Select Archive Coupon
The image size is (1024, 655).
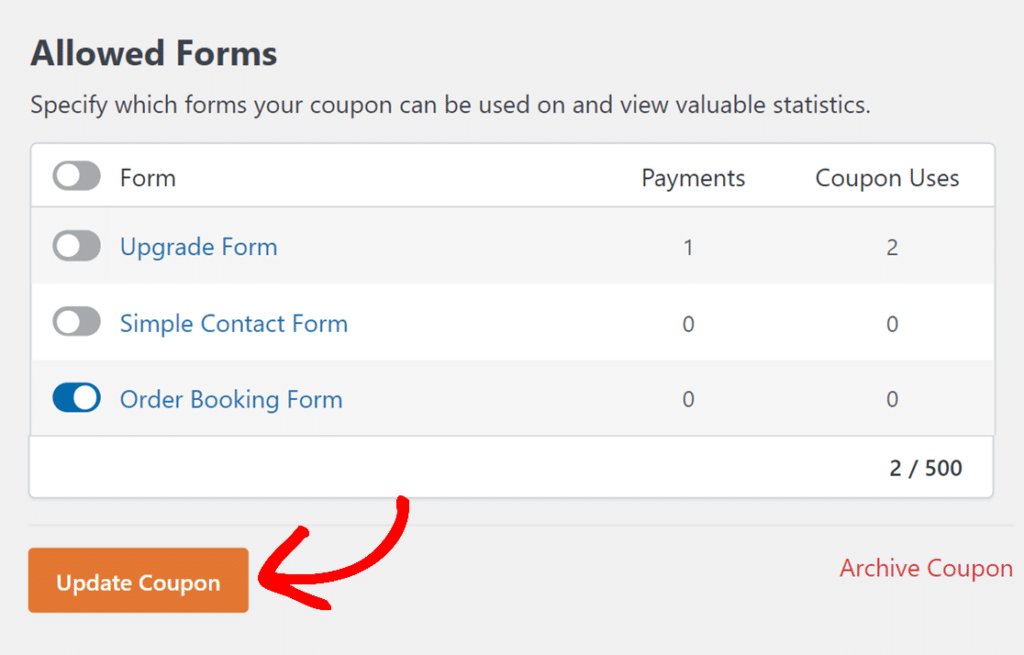pos(925,568)
